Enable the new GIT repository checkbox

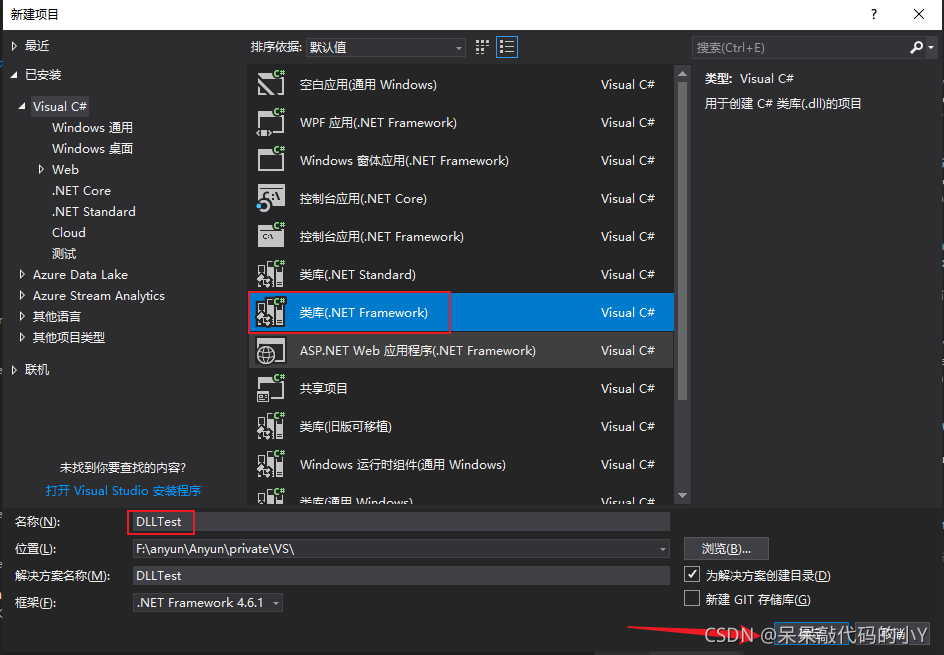click(x=692, y=598)
